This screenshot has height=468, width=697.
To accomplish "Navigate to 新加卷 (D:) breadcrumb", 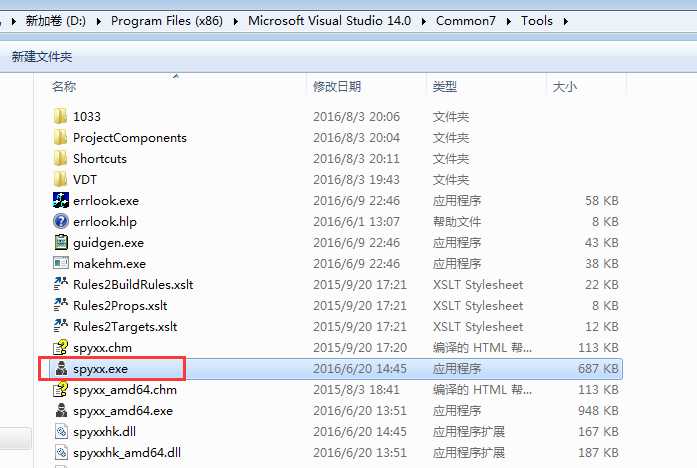I will coord(56,21).
